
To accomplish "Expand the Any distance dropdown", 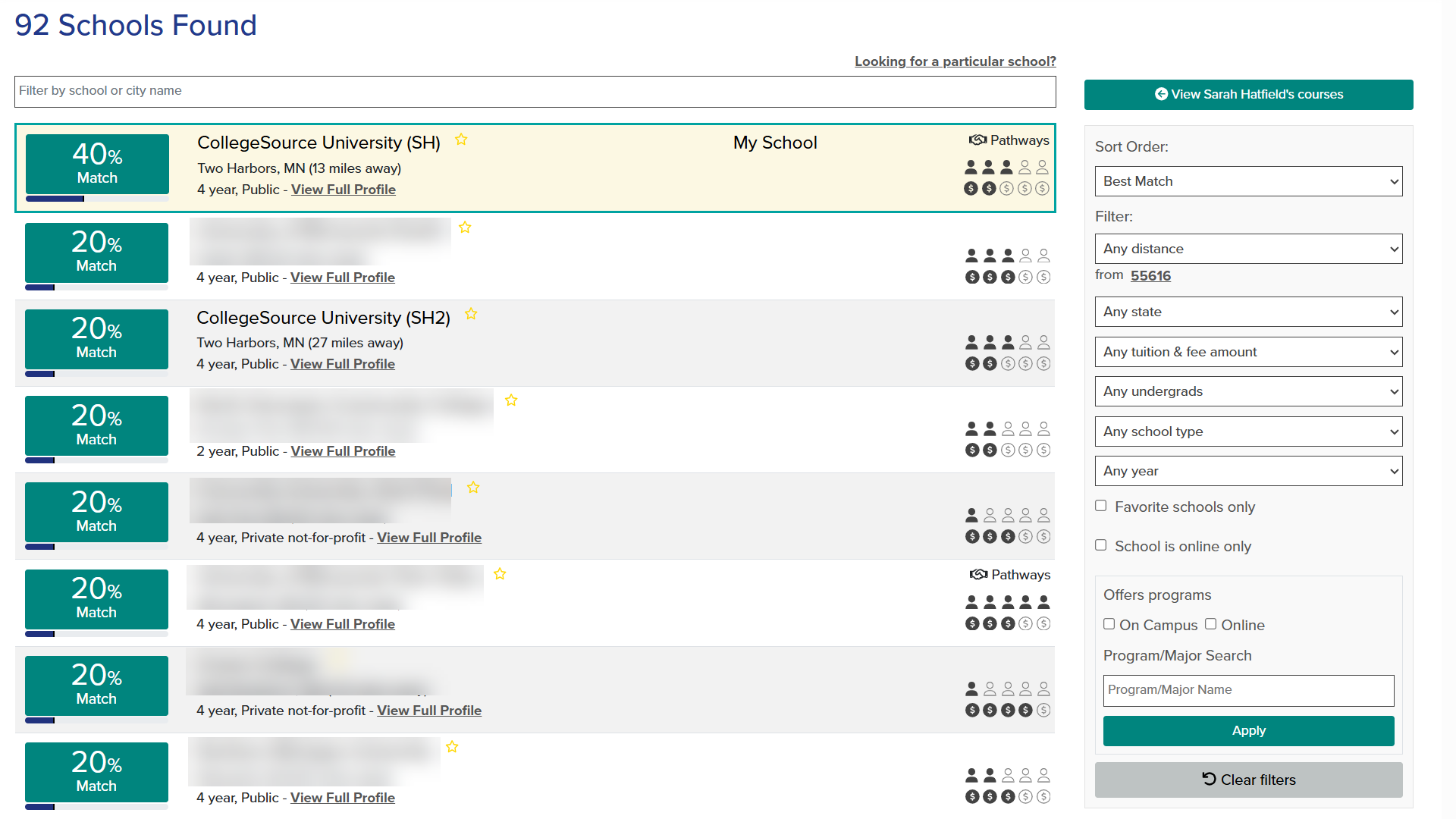I will (x=1248, y=249).
